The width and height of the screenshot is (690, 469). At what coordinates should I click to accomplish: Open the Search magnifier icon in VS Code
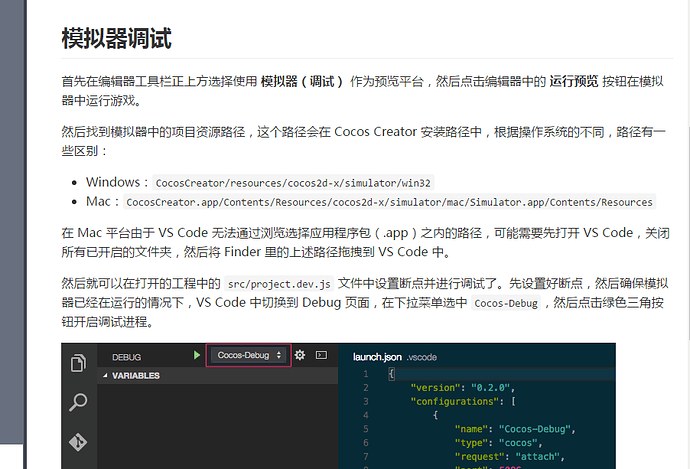[78, 402]
